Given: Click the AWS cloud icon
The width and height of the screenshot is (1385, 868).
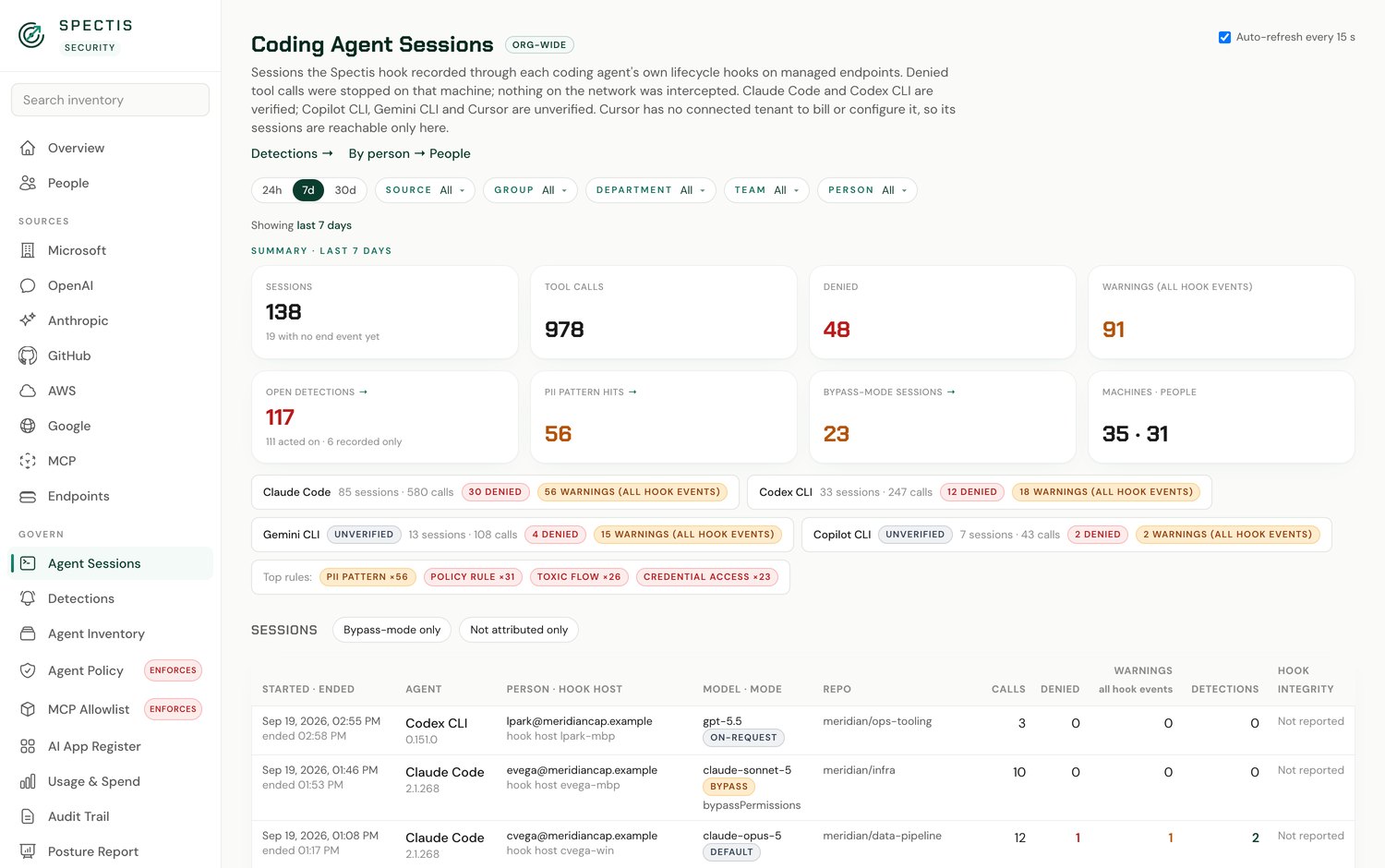Looking at the screenshot, I should (28, 391).
